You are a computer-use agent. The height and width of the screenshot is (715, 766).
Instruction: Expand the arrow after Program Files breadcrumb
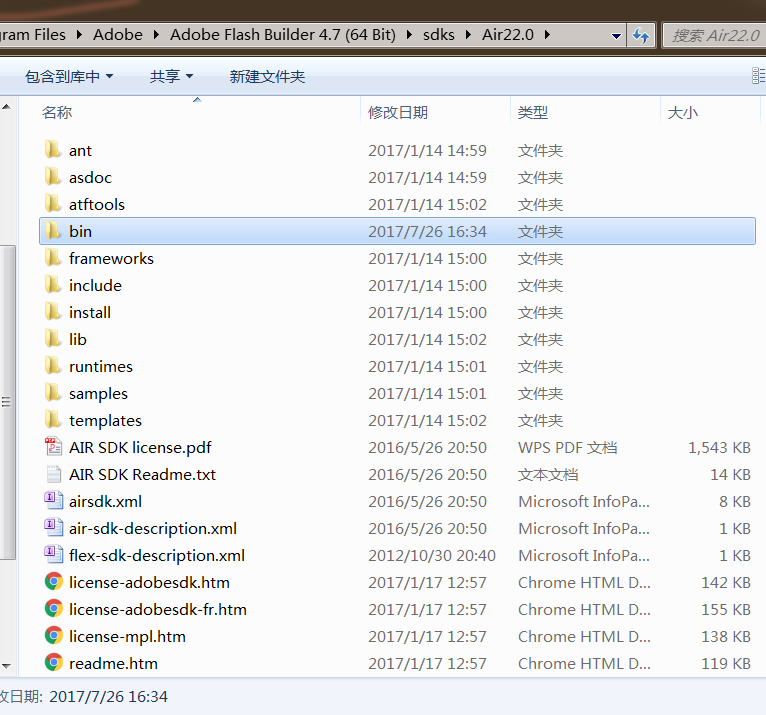click(x=79, y=35)
